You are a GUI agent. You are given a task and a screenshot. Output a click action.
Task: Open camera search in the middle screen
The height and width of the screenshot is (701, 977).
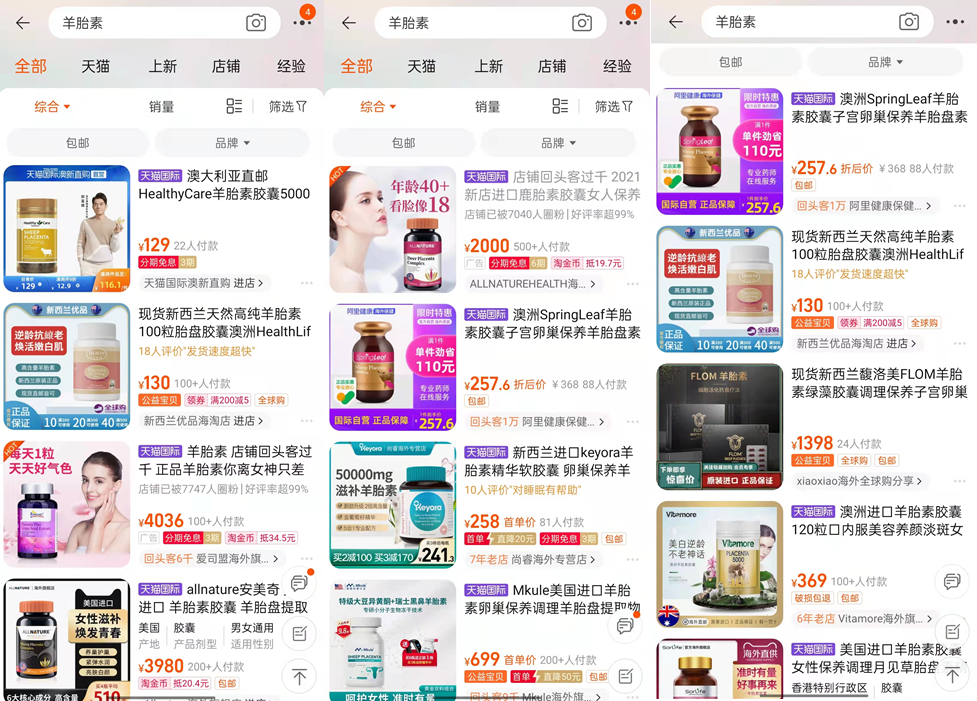click(582, 23)
